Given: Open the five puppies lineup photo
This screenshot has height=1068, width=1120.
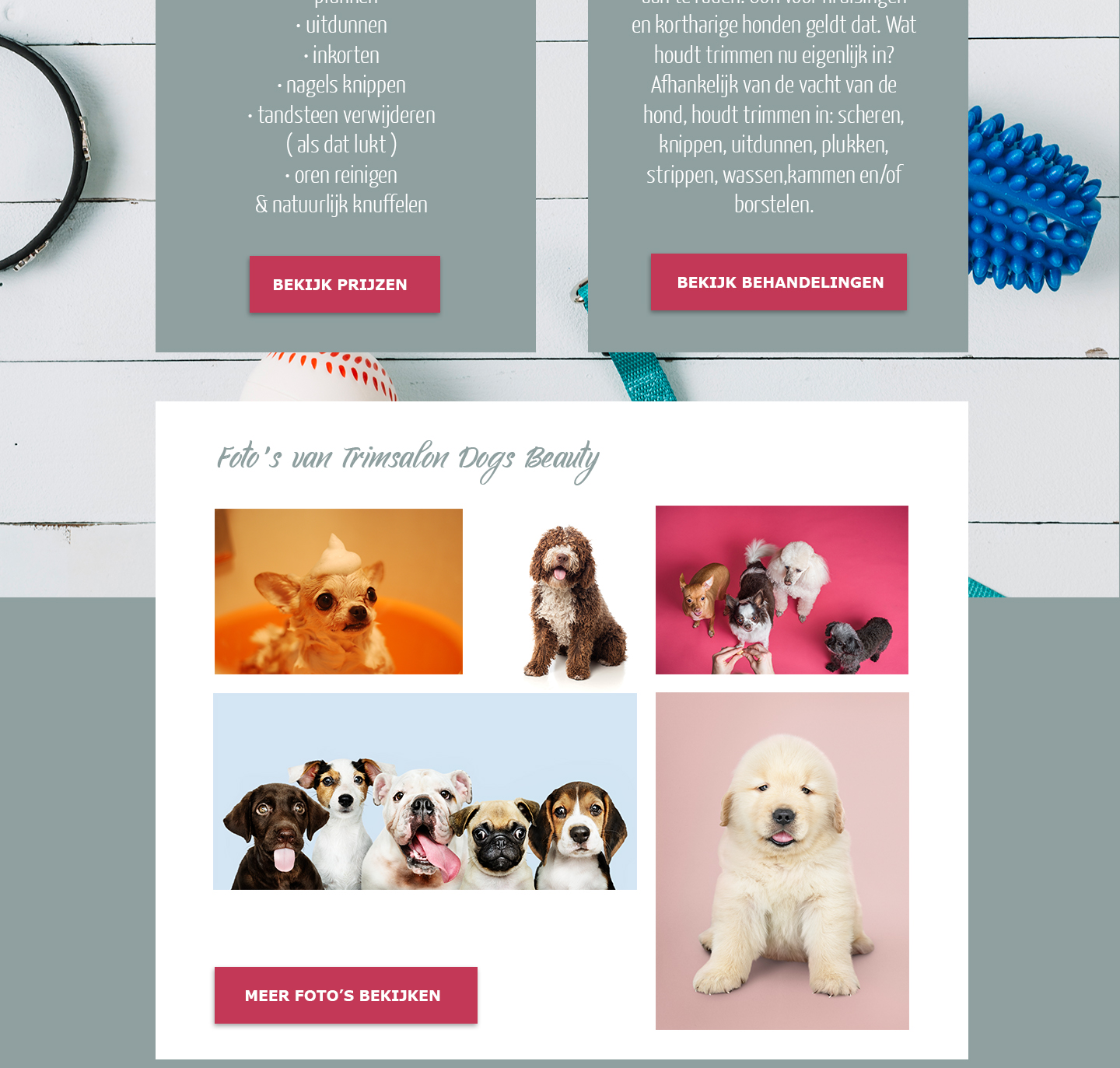Looking at the screenshot, I should click(425, 791).
